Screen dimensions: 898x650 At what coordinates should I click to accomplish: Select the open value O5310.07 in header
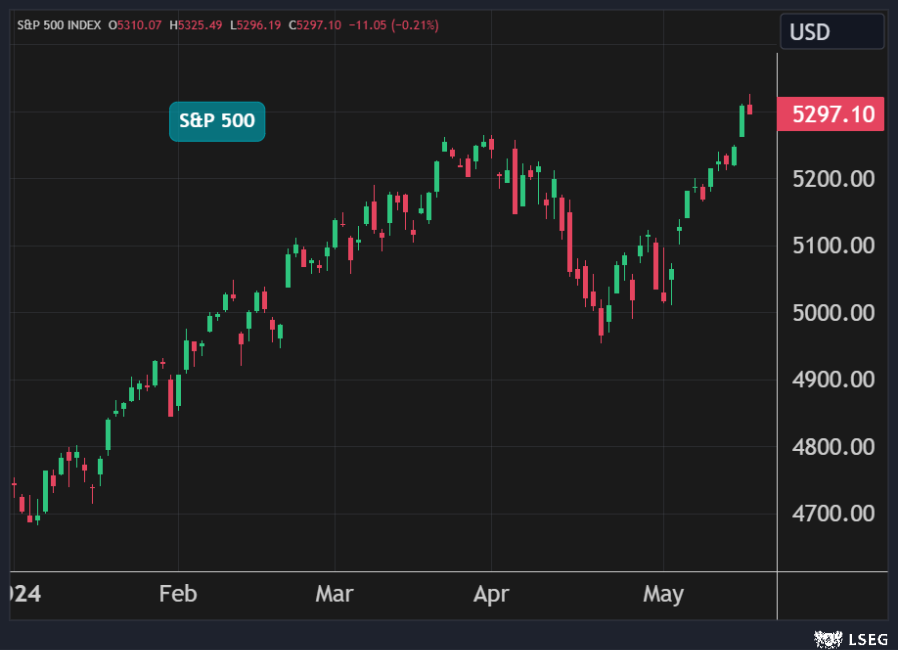click(138, 23)
